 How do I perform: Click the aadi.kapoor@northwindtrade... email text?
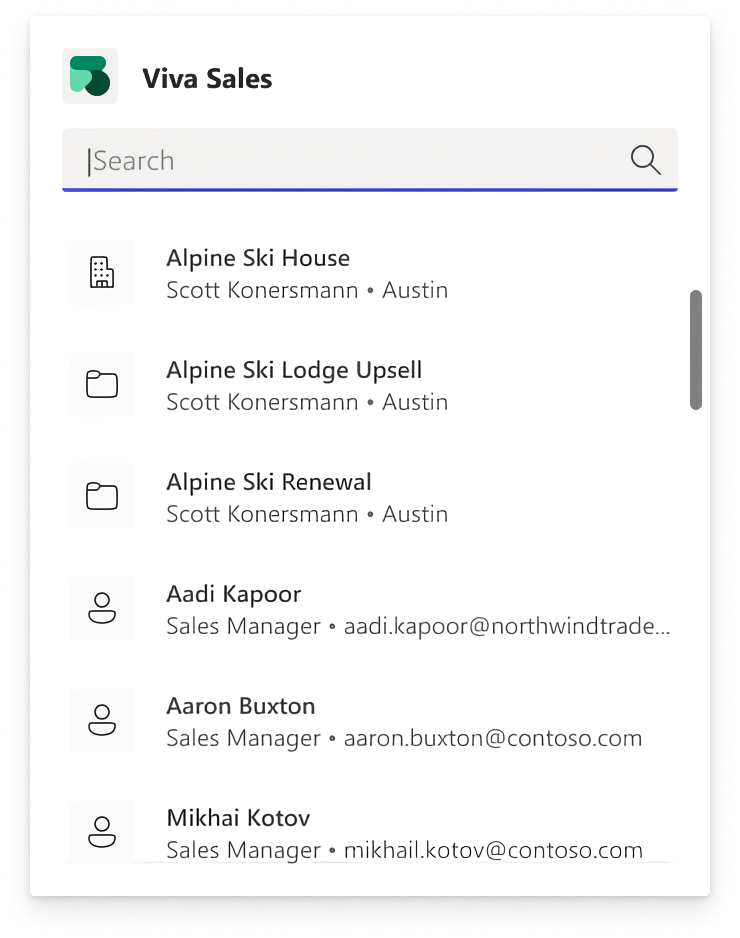[507, 626]
